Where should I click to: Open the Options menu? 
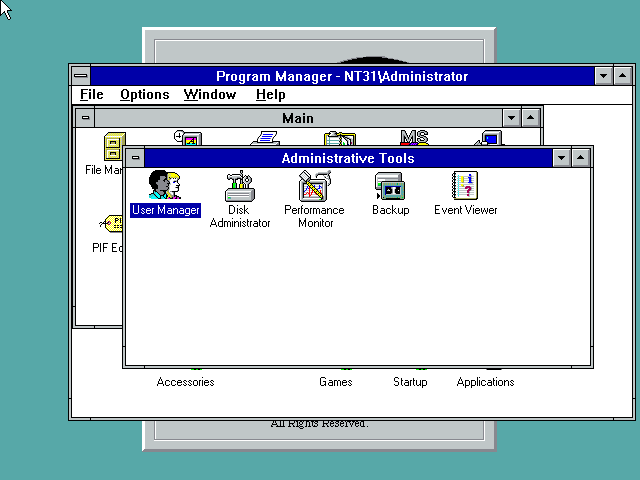pyautogui.click(x=144, y=94)
